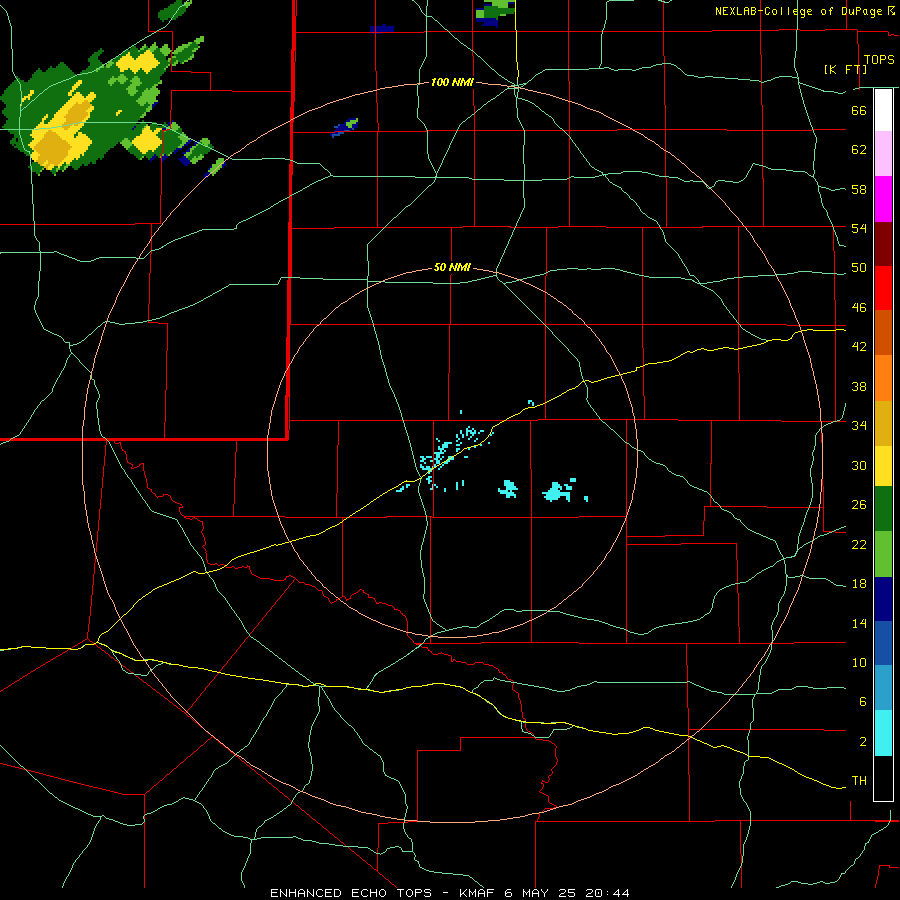
Task: Click the gold legend color segment
Action: (883, 423)
